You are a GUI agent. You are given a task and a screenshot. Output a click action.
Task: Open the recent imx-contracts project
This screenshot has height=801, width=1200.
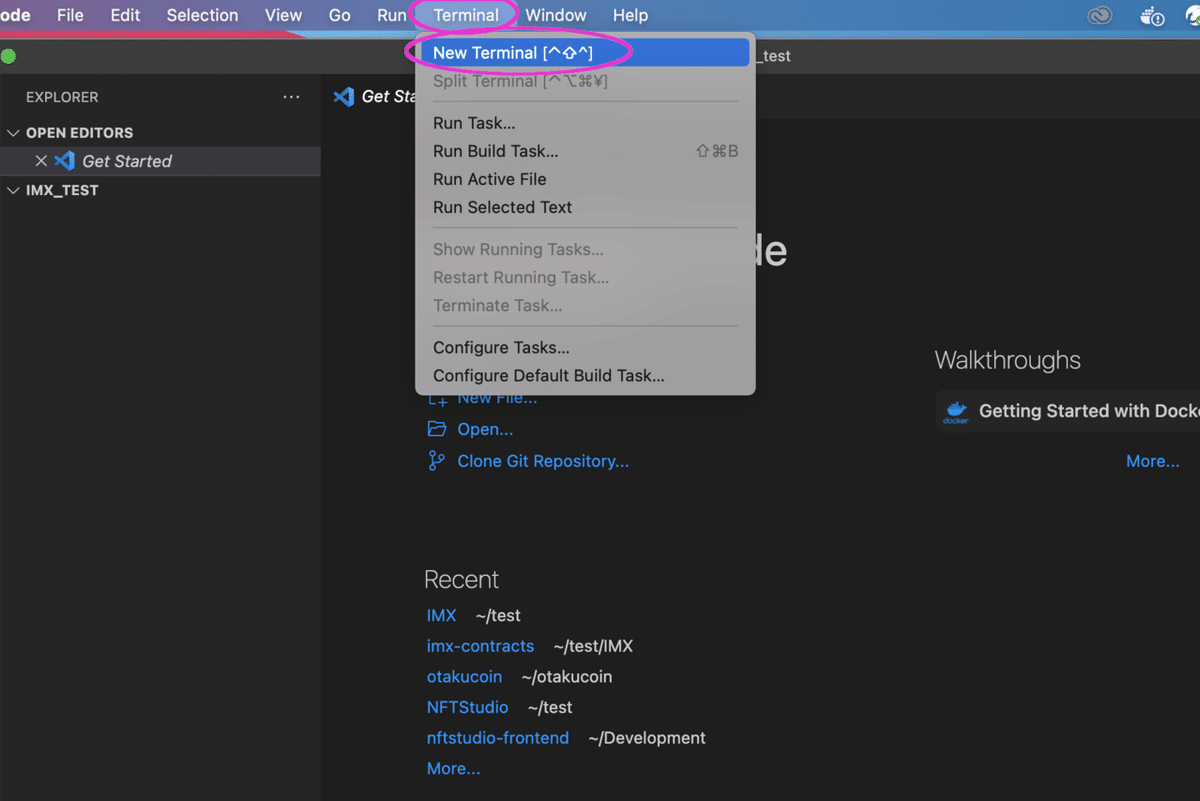[480, 646]
